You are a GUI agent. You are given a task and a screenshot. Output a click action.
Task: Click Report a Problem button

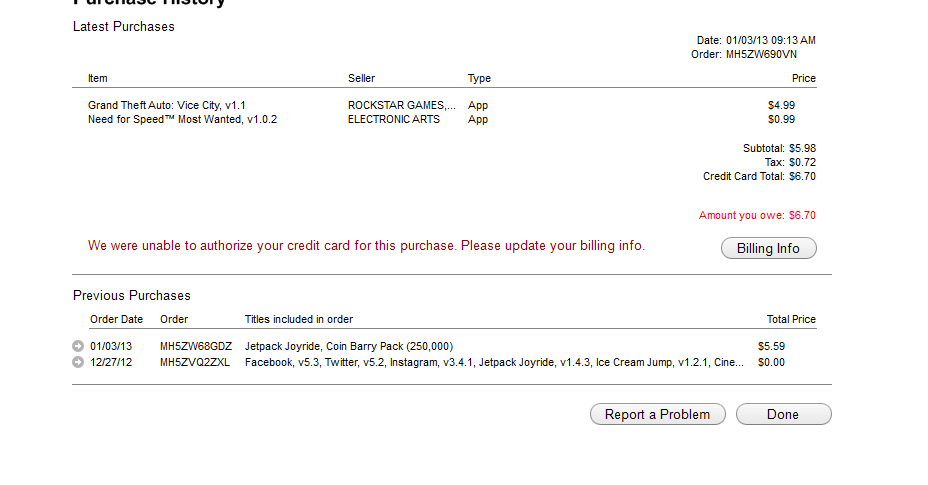coord(658,414)
